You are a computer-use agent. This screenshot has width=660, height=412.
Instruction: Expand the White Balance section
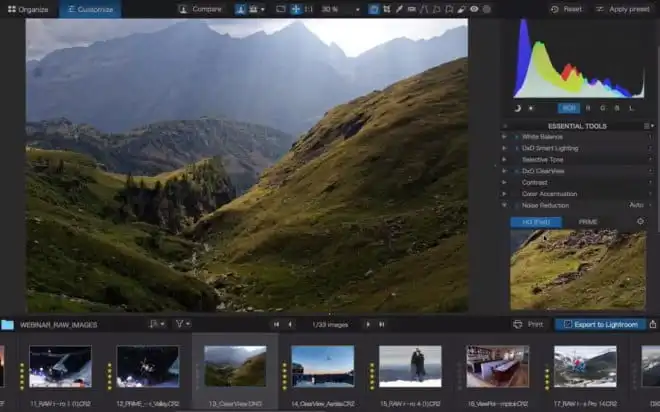504,137
